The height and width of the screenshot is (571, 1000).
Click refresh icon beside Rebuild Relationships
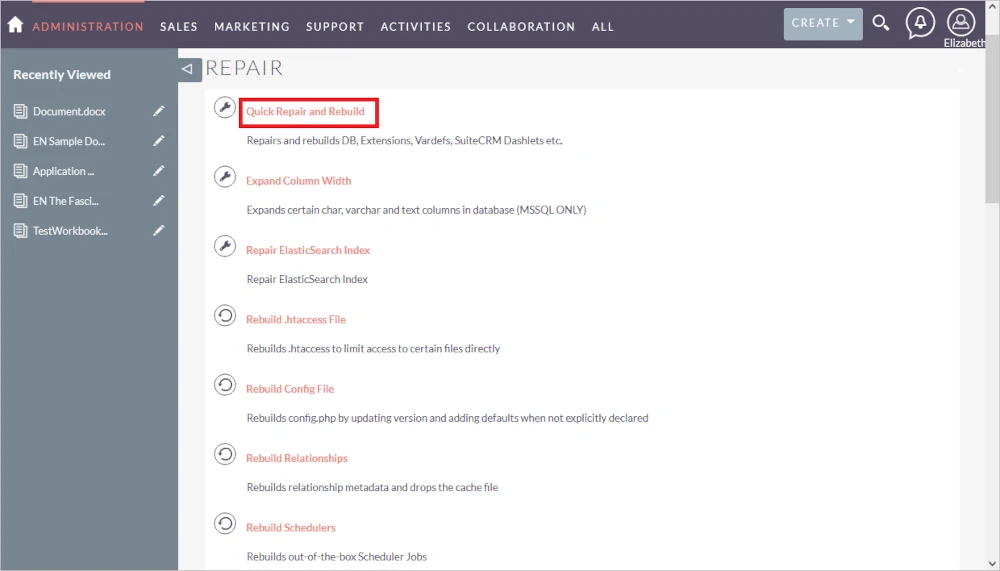[x=224, y=454]
